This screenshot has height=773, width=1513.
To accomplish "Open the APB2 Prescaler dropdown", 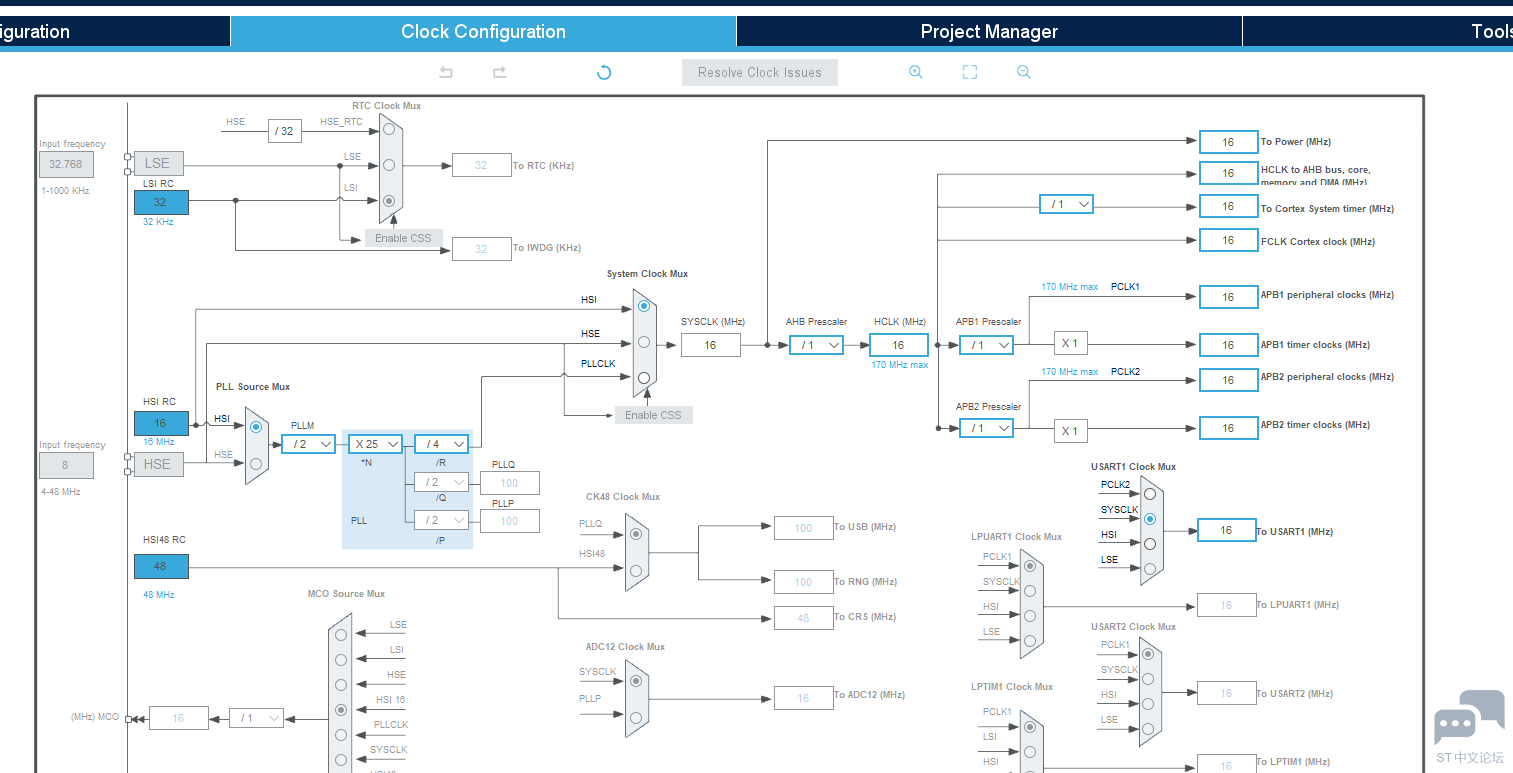I will (986, 428).
